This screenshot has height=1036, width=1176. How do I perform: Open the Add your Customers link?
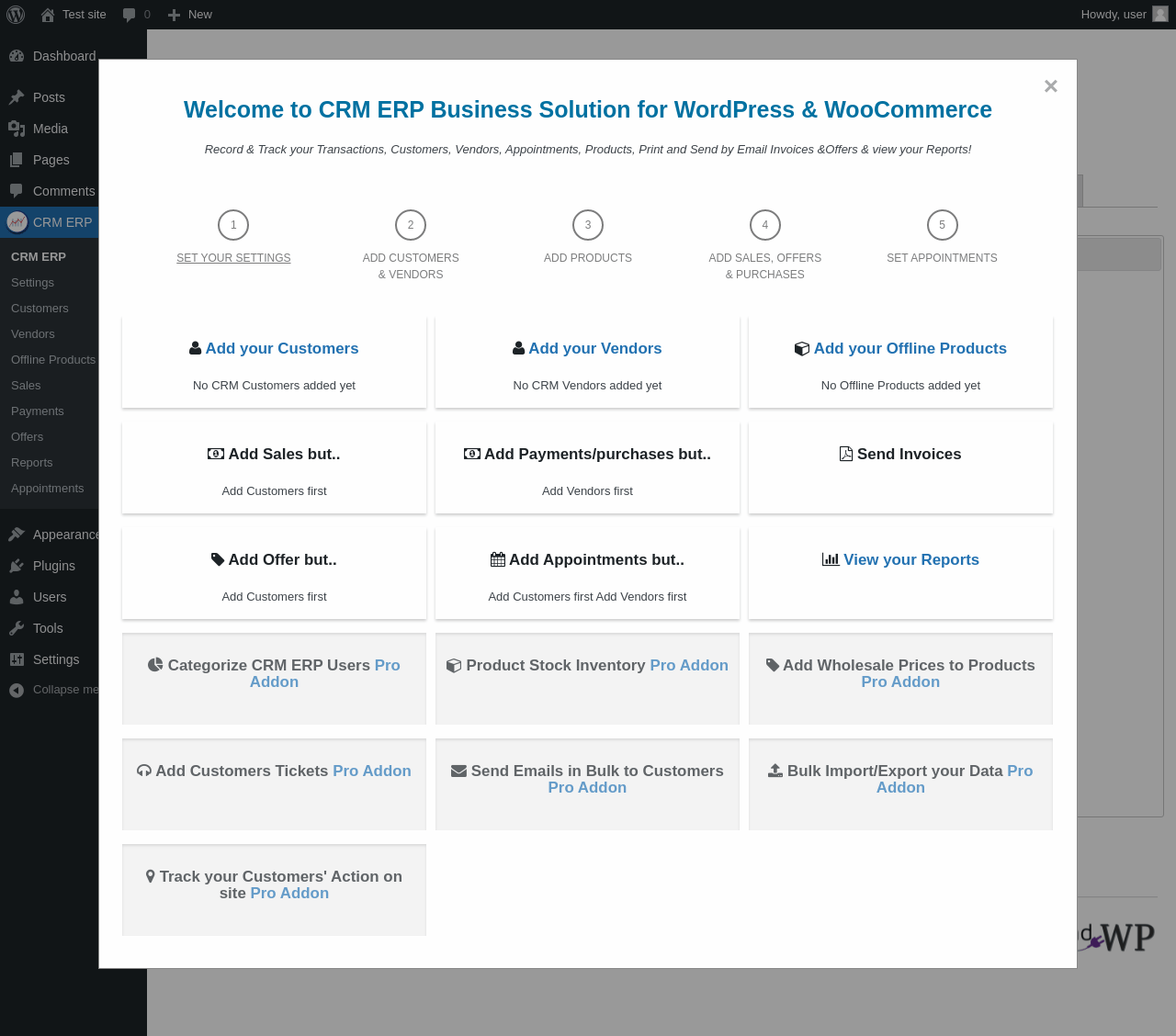282,348
